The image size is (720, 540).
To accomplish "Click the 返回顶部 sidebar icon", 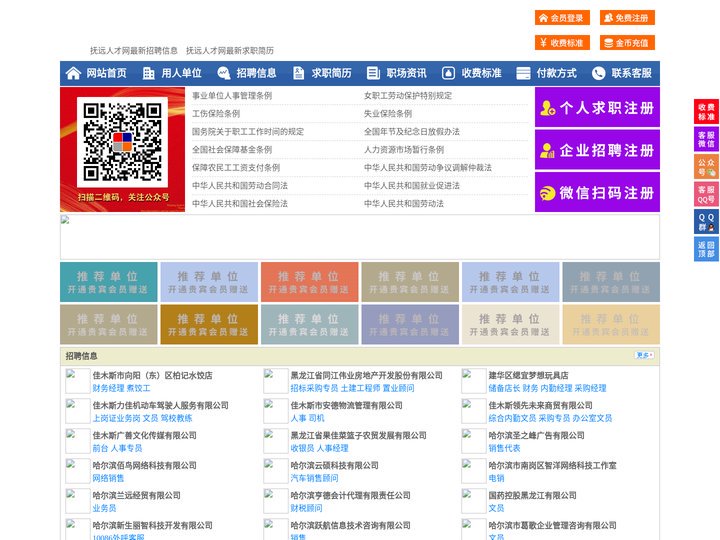I will pyautogui.click(x=706, y=249).
